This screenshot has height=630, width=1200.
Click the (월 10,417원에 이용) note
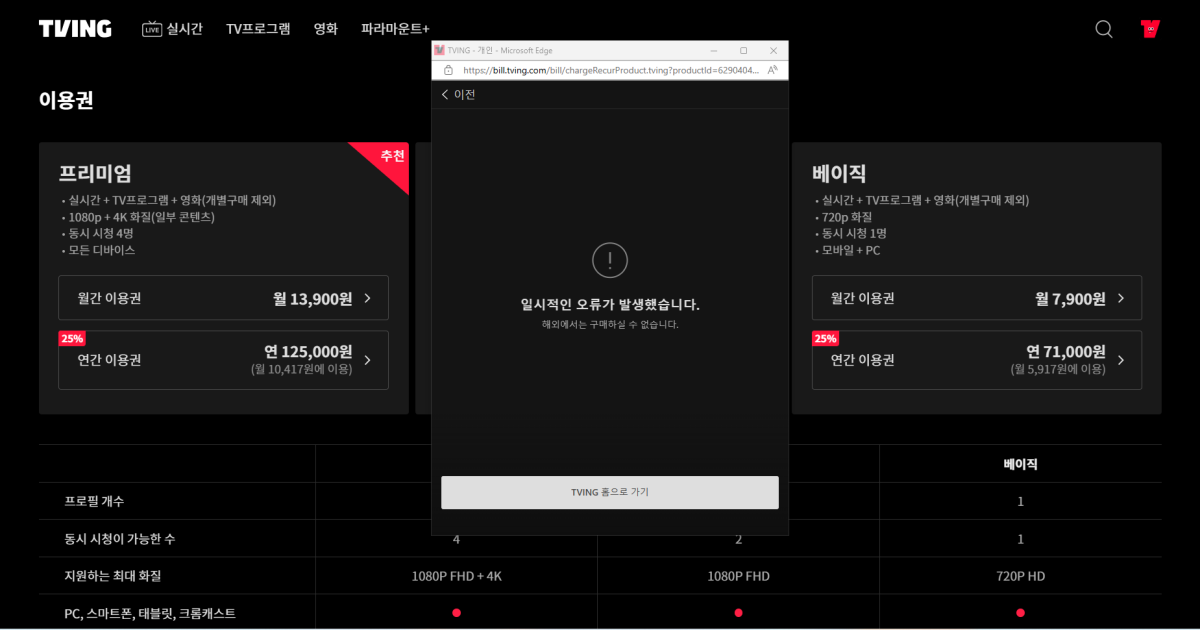pyautogui.click(x=301, y=369)
